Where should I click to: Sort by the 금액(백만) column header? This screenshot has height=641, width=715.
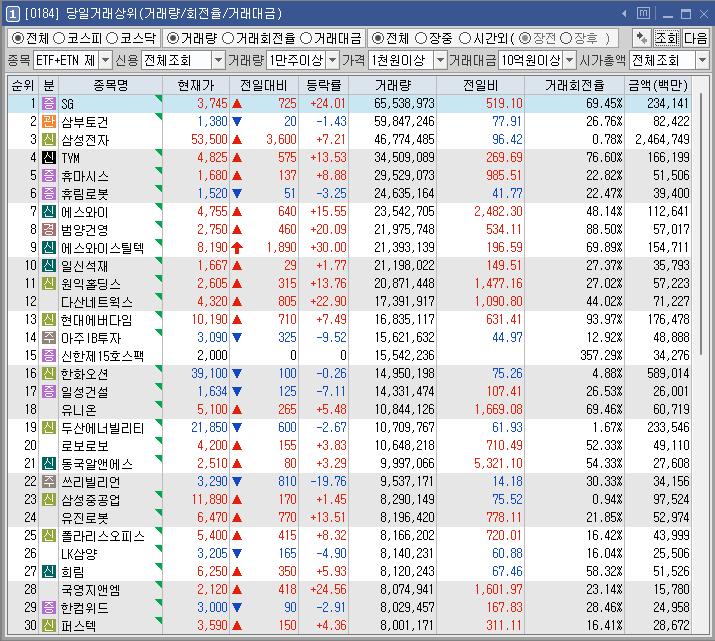[658, 85]
